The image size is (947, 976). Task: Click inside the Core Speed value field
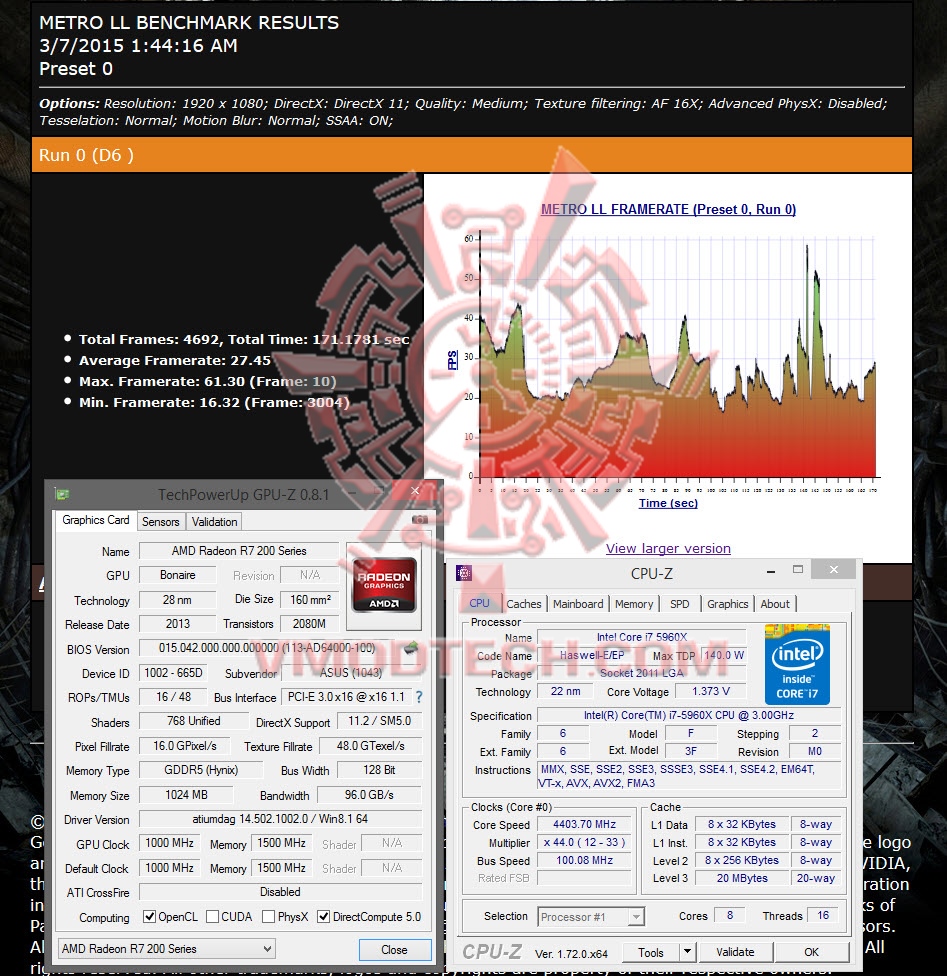[583, 824]
